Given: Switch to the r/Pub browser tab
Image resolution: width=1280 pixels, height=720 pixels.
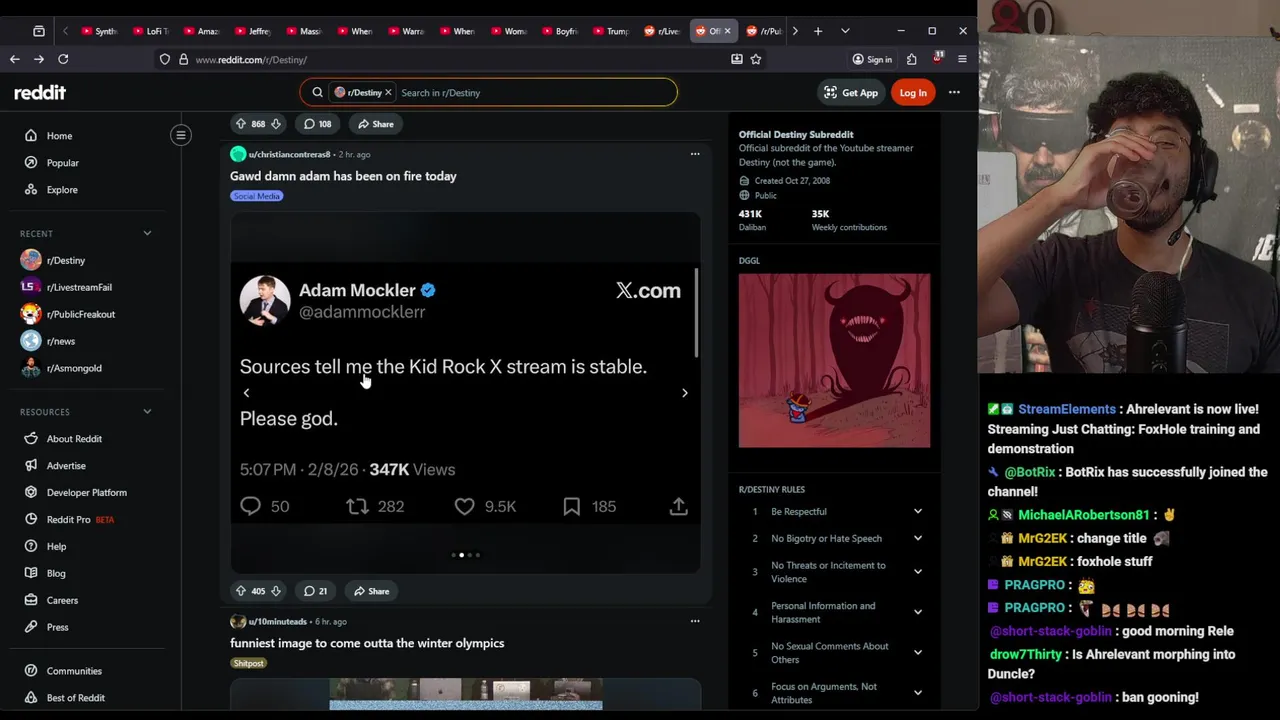Looking at the screenshot, I should [x=763, y=31].
